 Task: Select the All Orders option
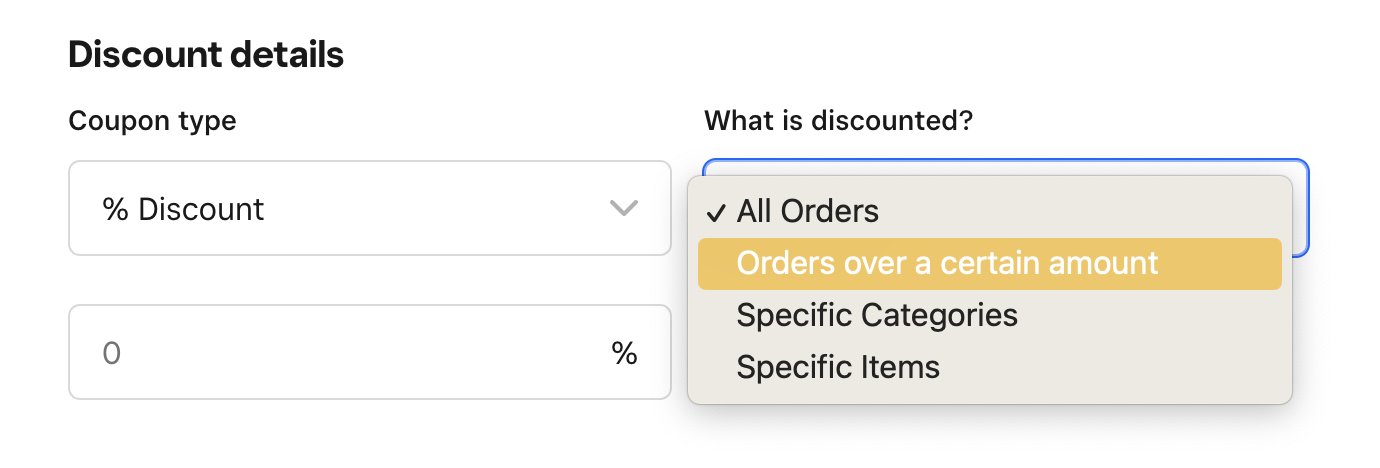(x=807, y=212)
